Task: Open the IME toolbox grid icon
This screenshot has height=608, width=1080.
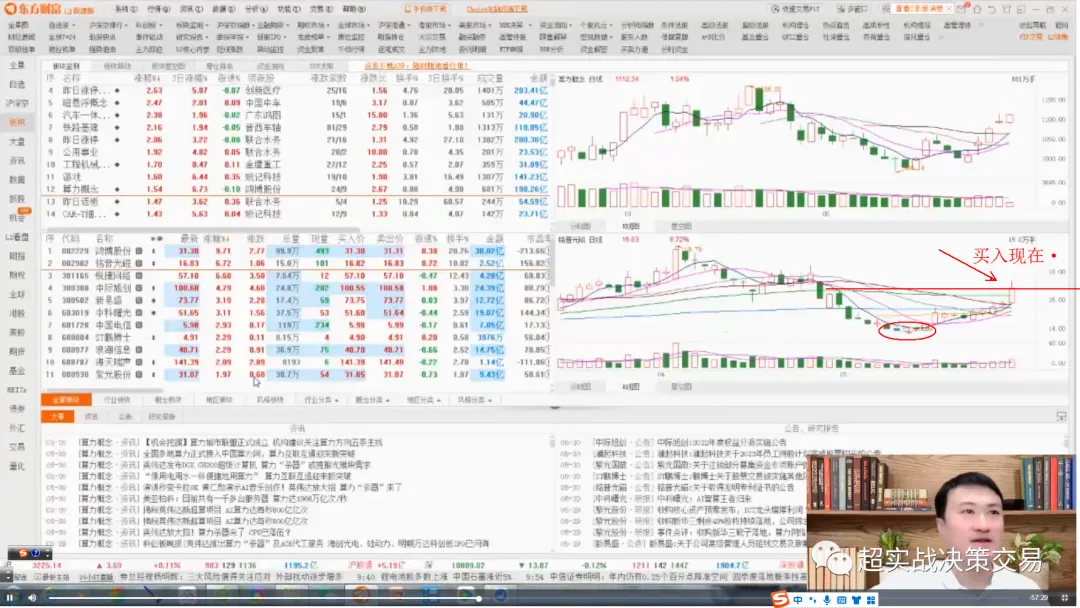Action: coord(871,600)
